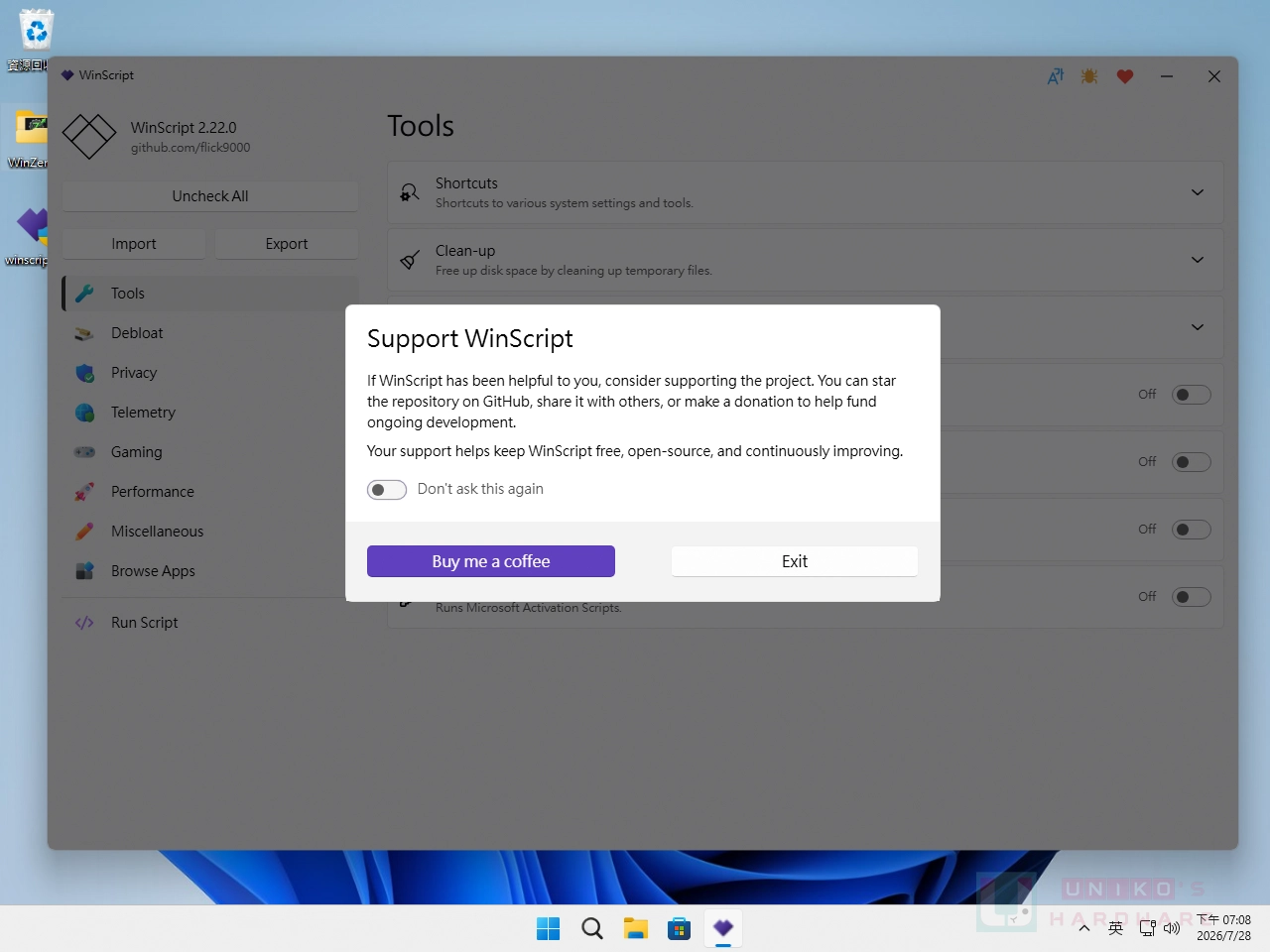Open Microsoft Store from the taskbar
Image resolution: width=1270 pixels, height=952 pixels.
[x=680, y=928]
